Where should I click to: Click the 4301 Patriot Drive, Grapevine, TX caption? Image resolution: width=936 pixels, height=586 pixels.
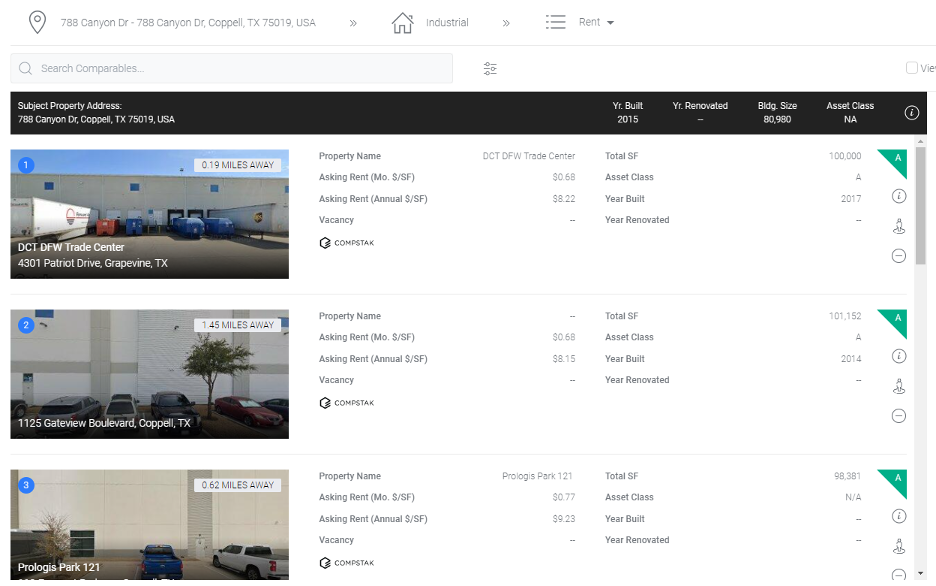(93, 263)
